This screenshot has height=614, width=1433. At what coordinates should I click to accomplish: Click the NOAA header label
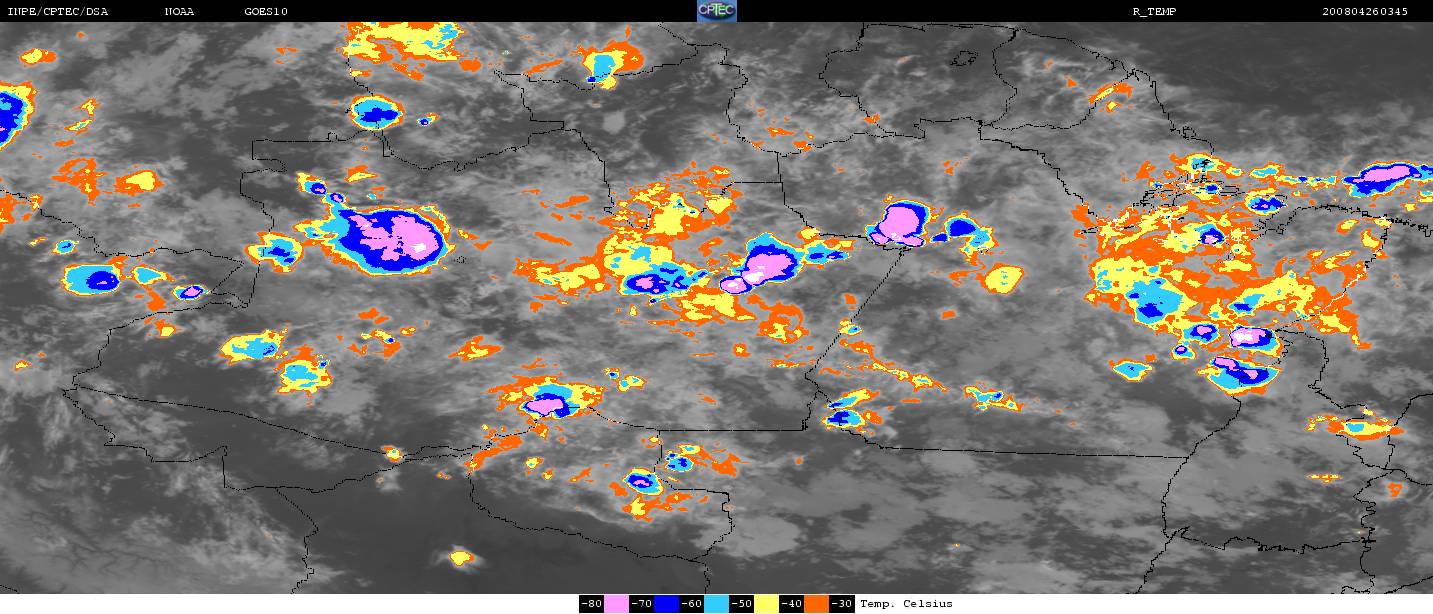tap(180, 11)
